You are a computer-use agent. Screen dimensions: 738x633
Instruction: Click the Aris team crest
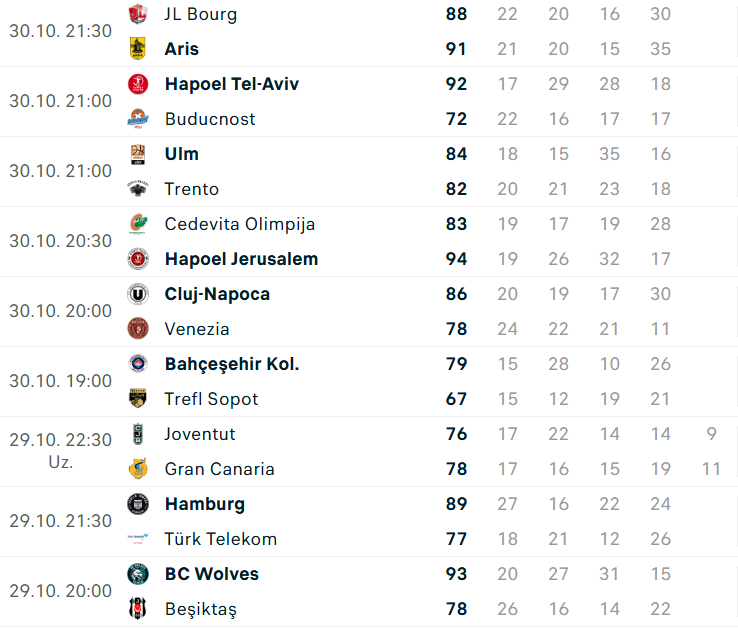(x=138, y=49)
